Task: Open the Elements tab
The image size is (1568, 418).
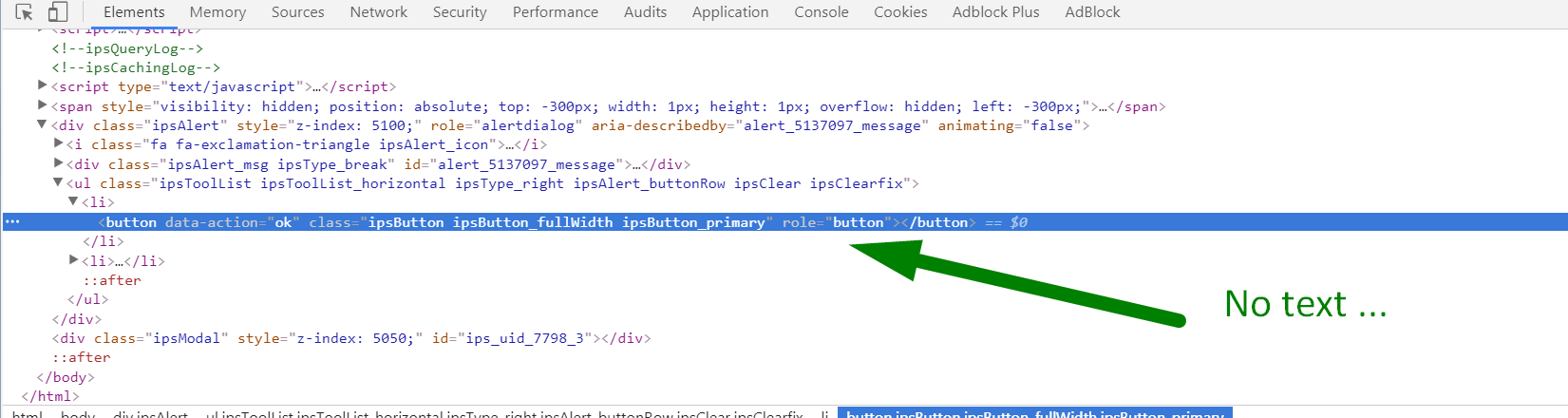Action: pyautogui.click(x=134, y=12)
